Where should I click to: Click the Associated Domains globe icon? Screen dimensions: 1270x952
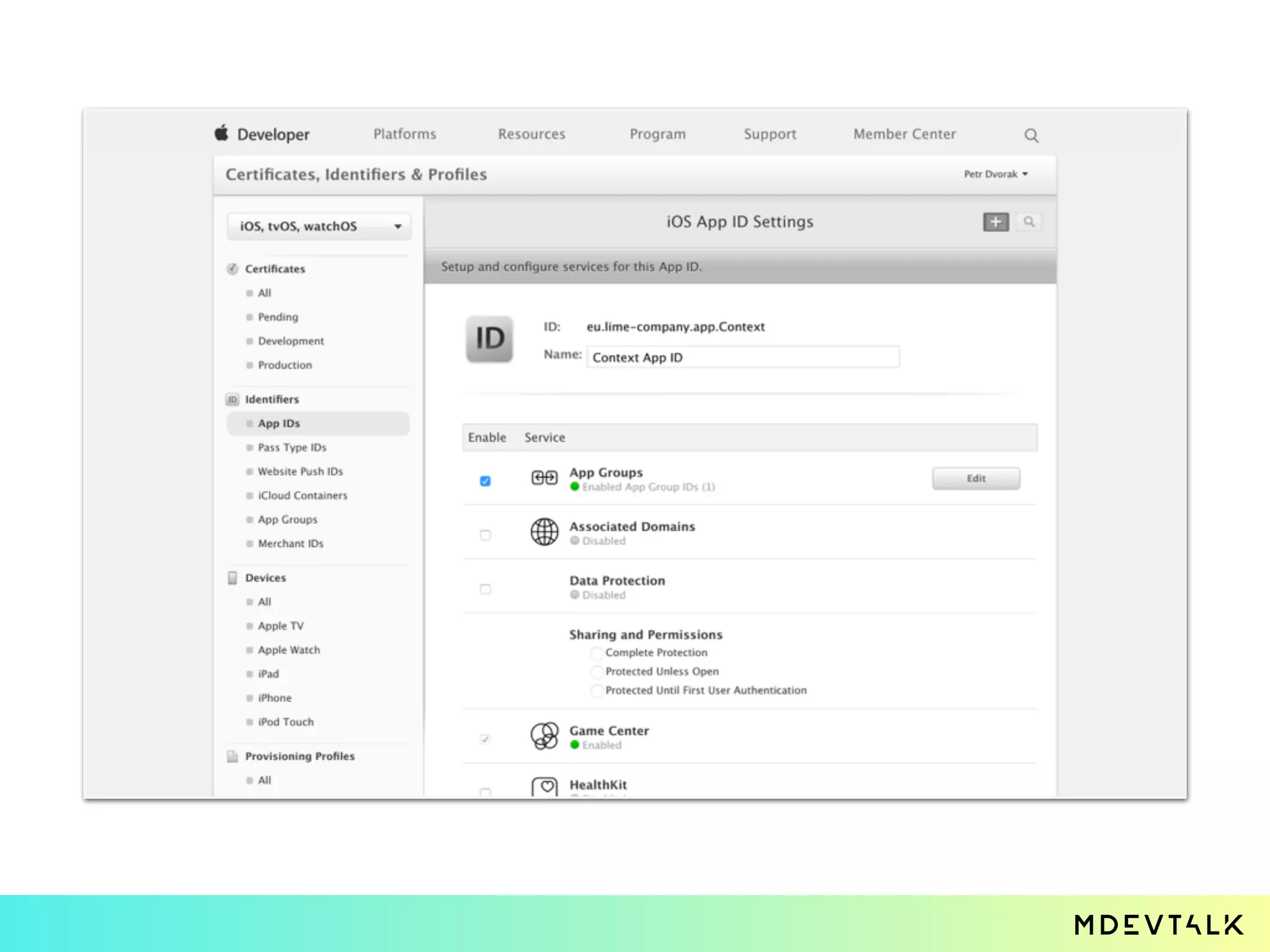[544, 532]
